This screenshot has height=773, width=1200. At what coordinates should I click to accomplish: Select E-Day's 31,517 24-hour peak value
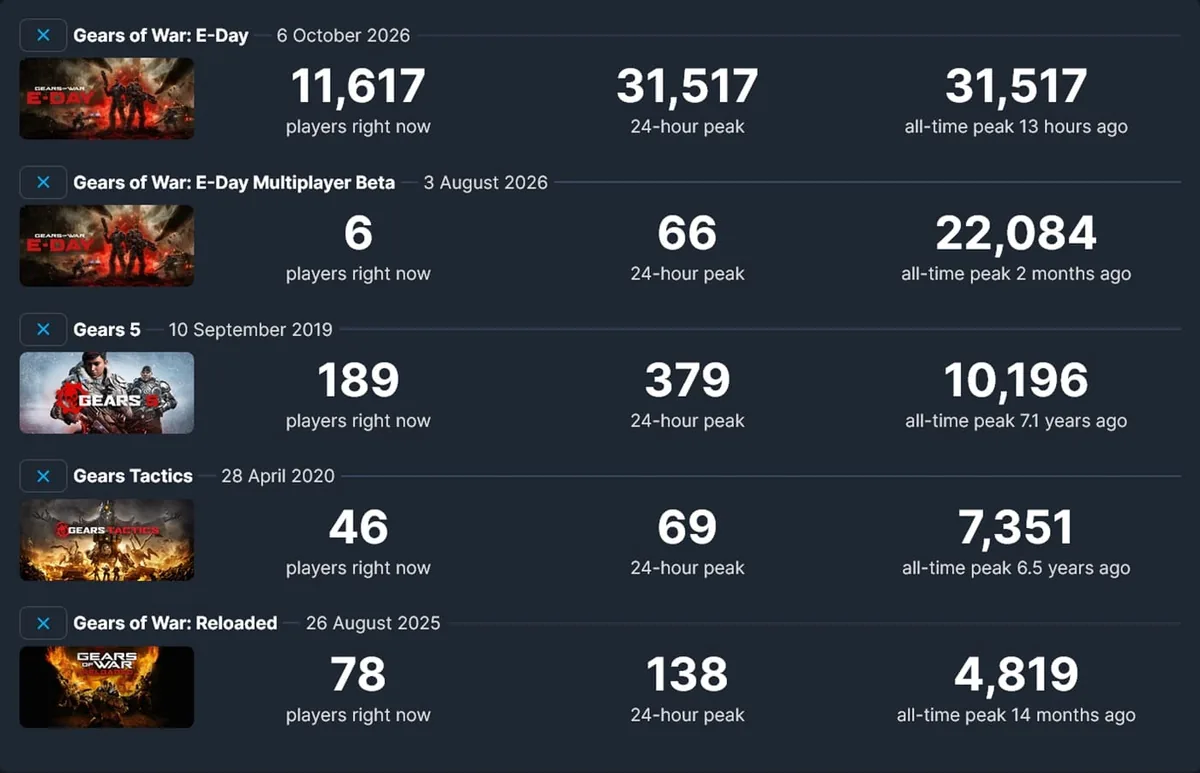(687, 87)
